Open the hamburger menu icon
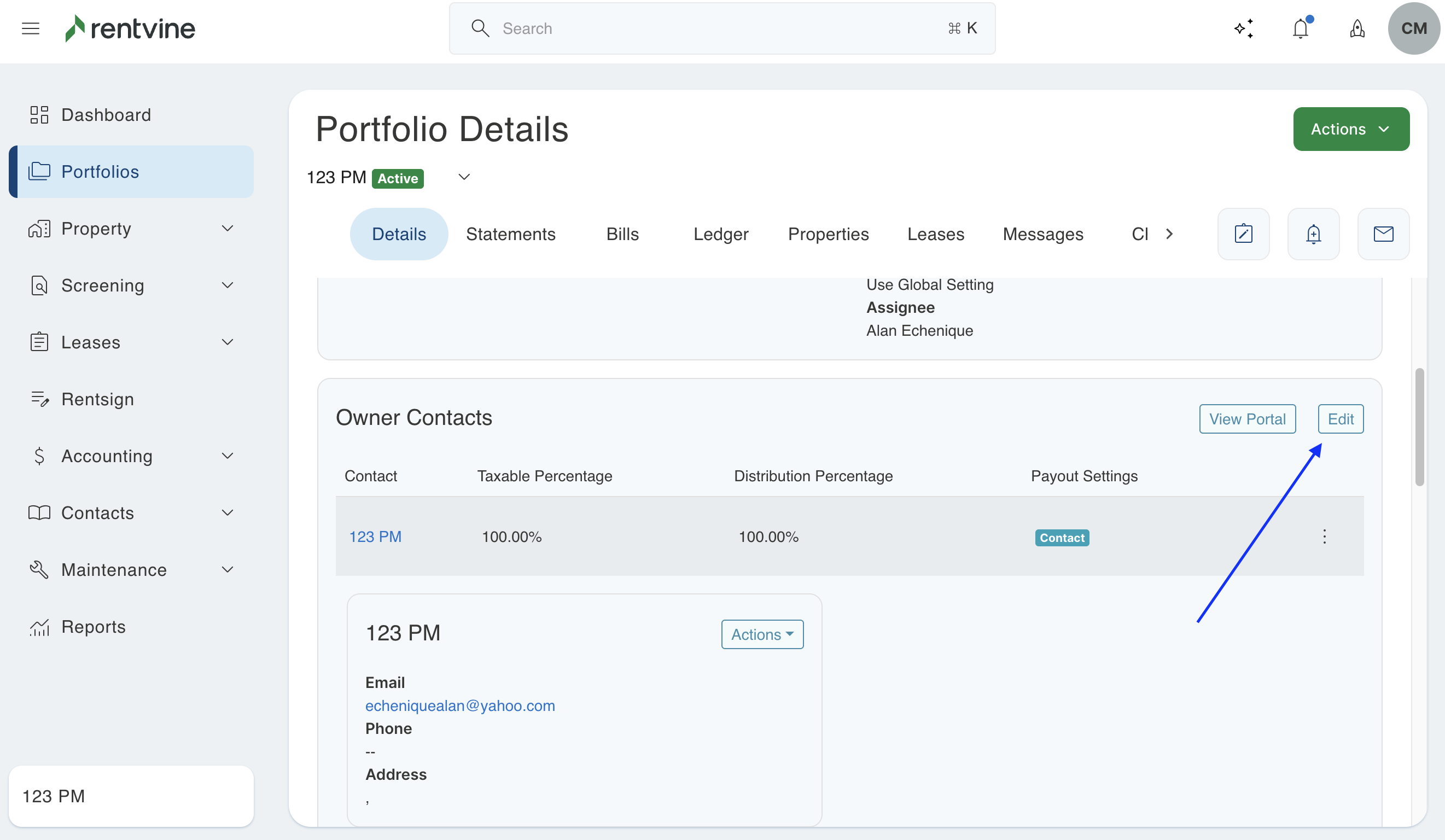 click(x=31, y=28)
